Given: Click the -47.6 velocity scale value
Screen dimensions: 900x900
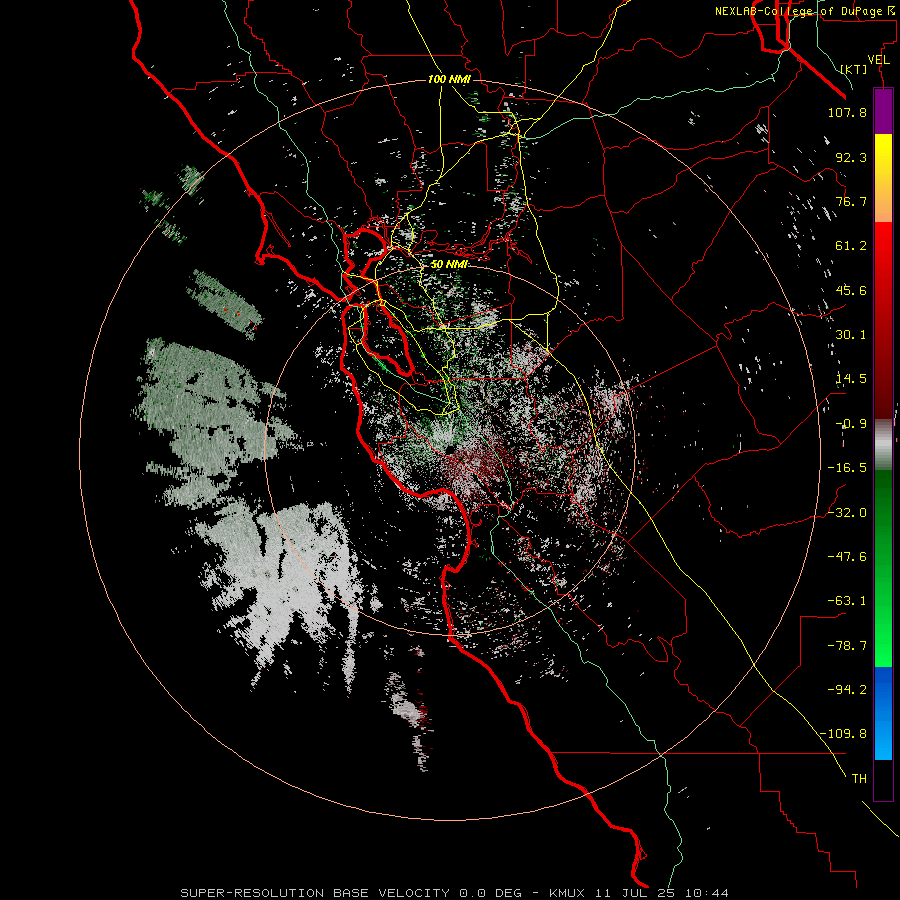Looking at the screenshot, I should click(x=847, y=557).
